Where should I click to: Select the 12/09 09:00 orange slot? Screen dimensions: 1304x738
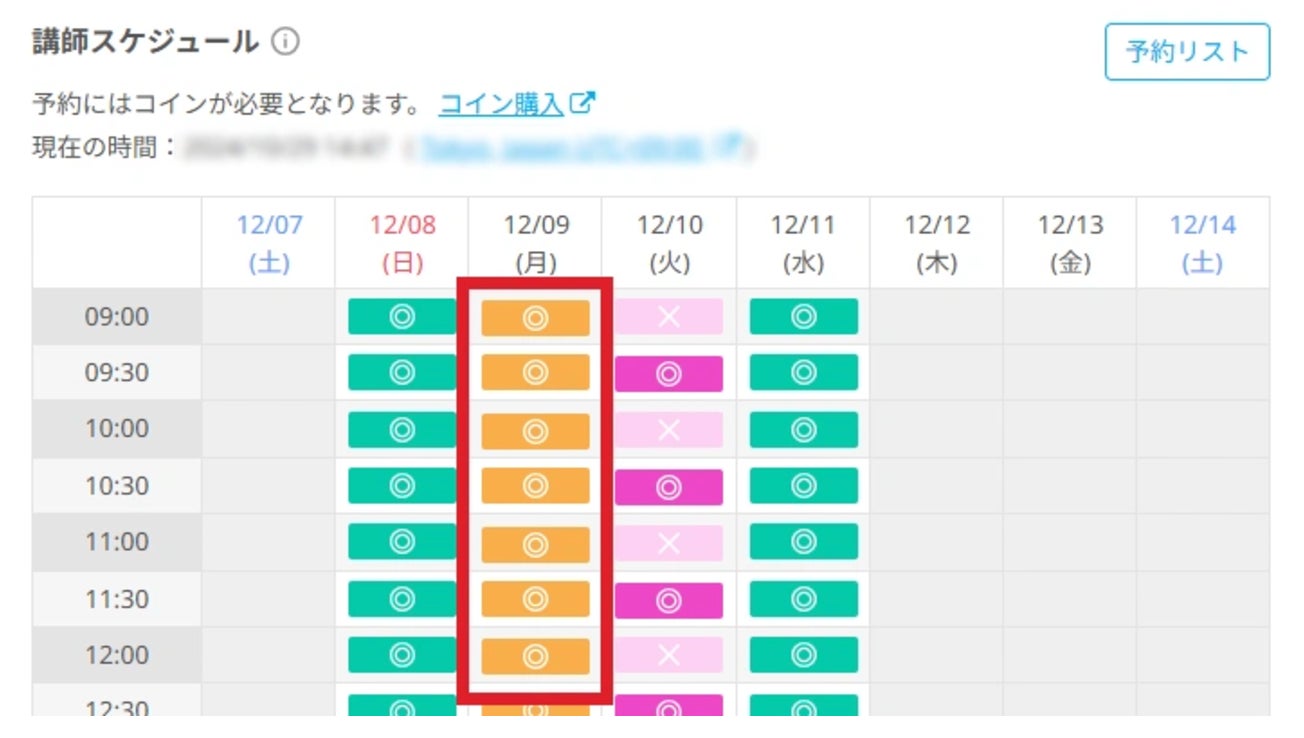pyautogui.click(x=535, y=317)
